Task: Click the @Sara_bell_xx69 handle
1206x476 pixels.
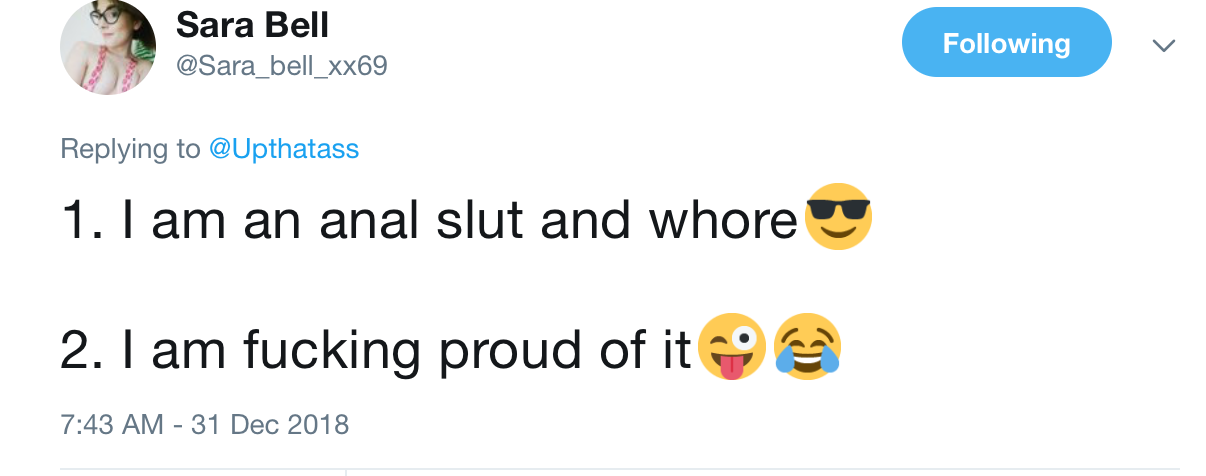Action: tap(281, 66)
